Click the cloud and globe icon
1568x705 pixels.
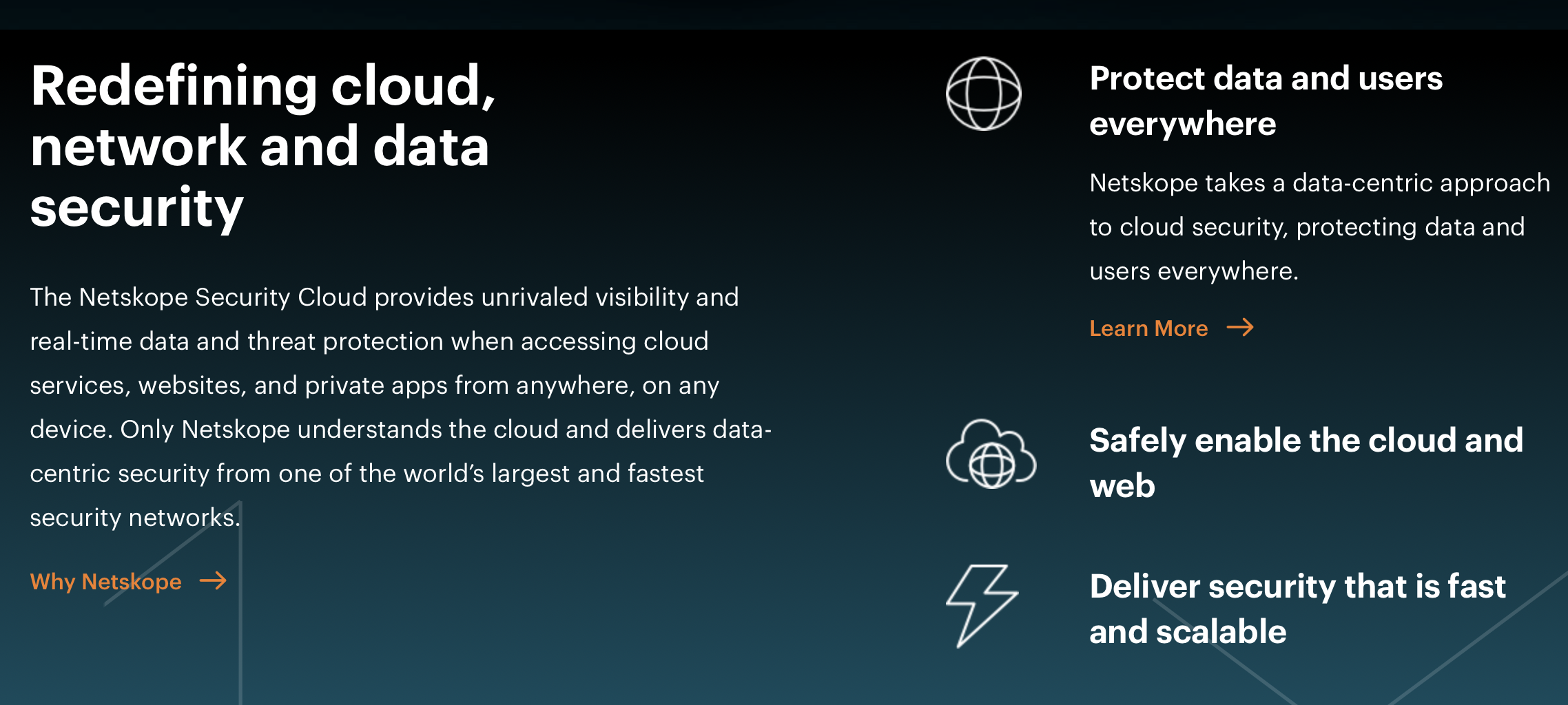click(x=991, y=454)
